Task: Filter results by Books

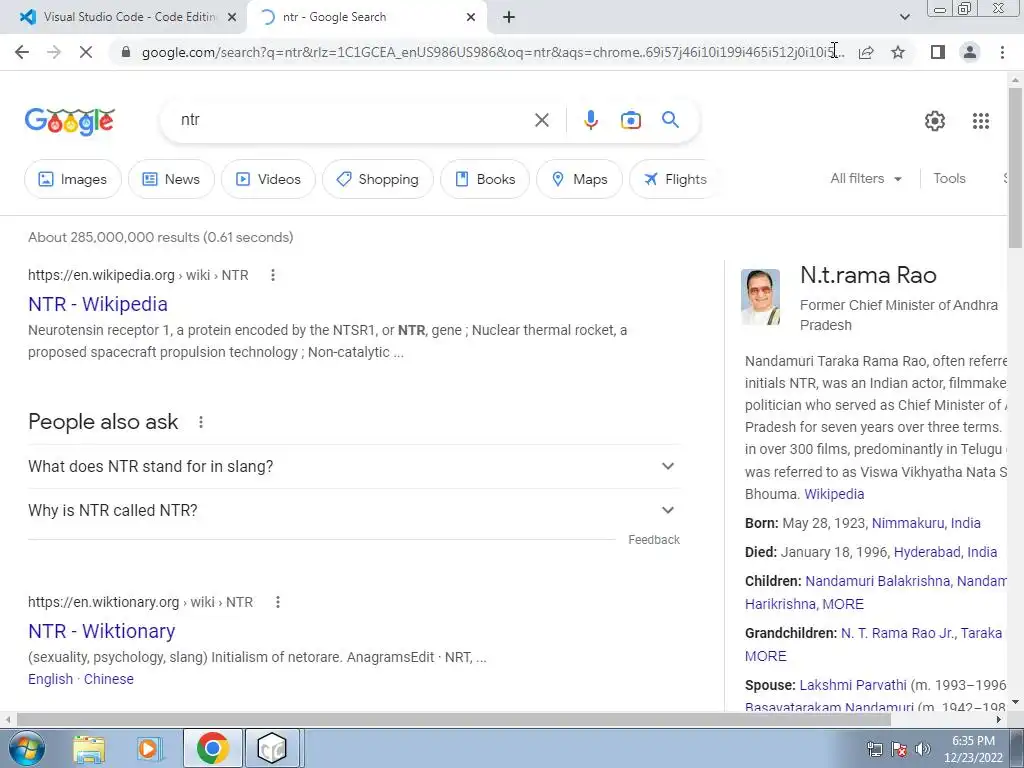Action: 485,179
